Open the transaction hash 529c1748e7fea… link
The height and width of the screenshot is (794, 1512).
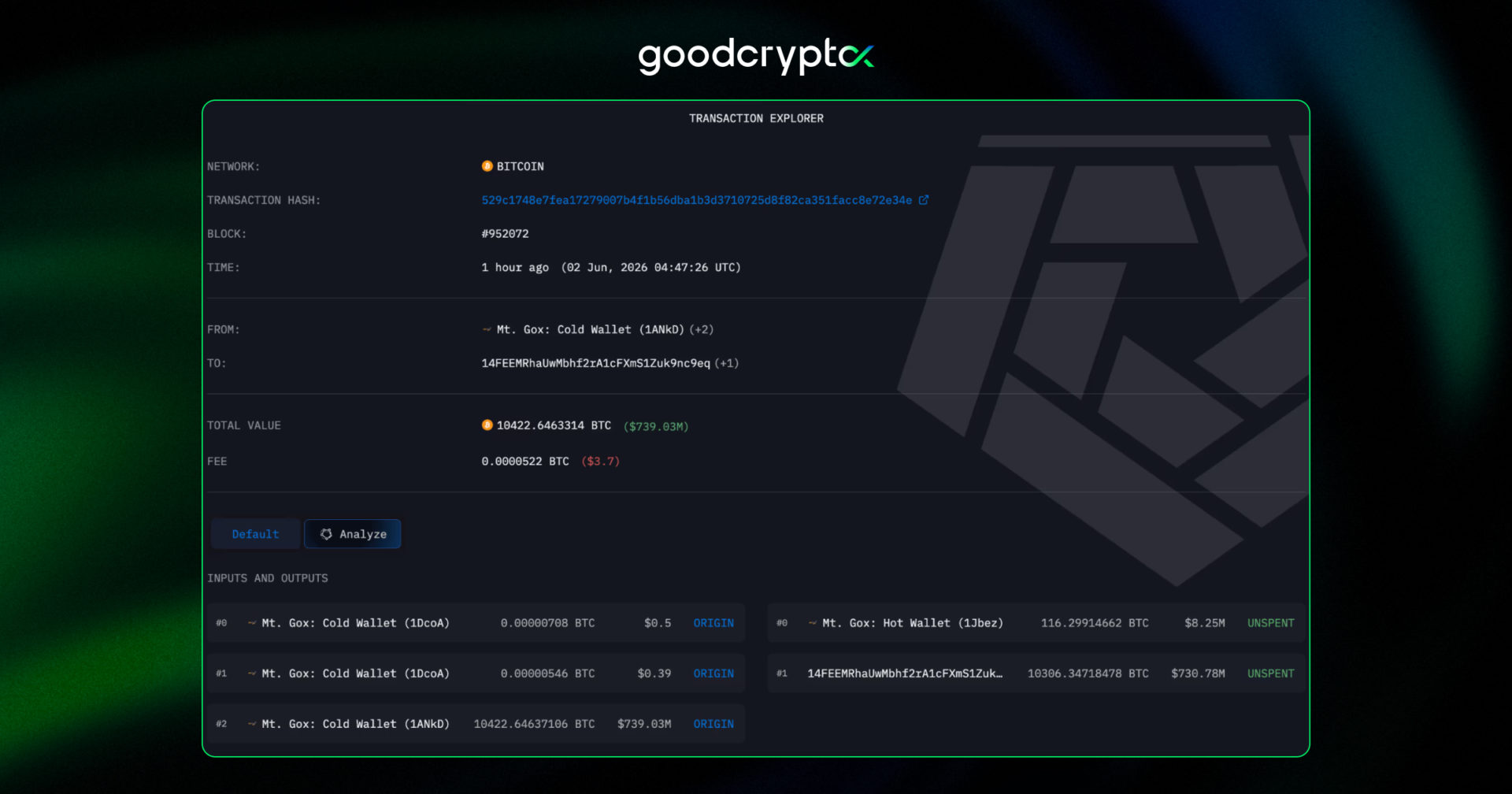pos(696,200)
